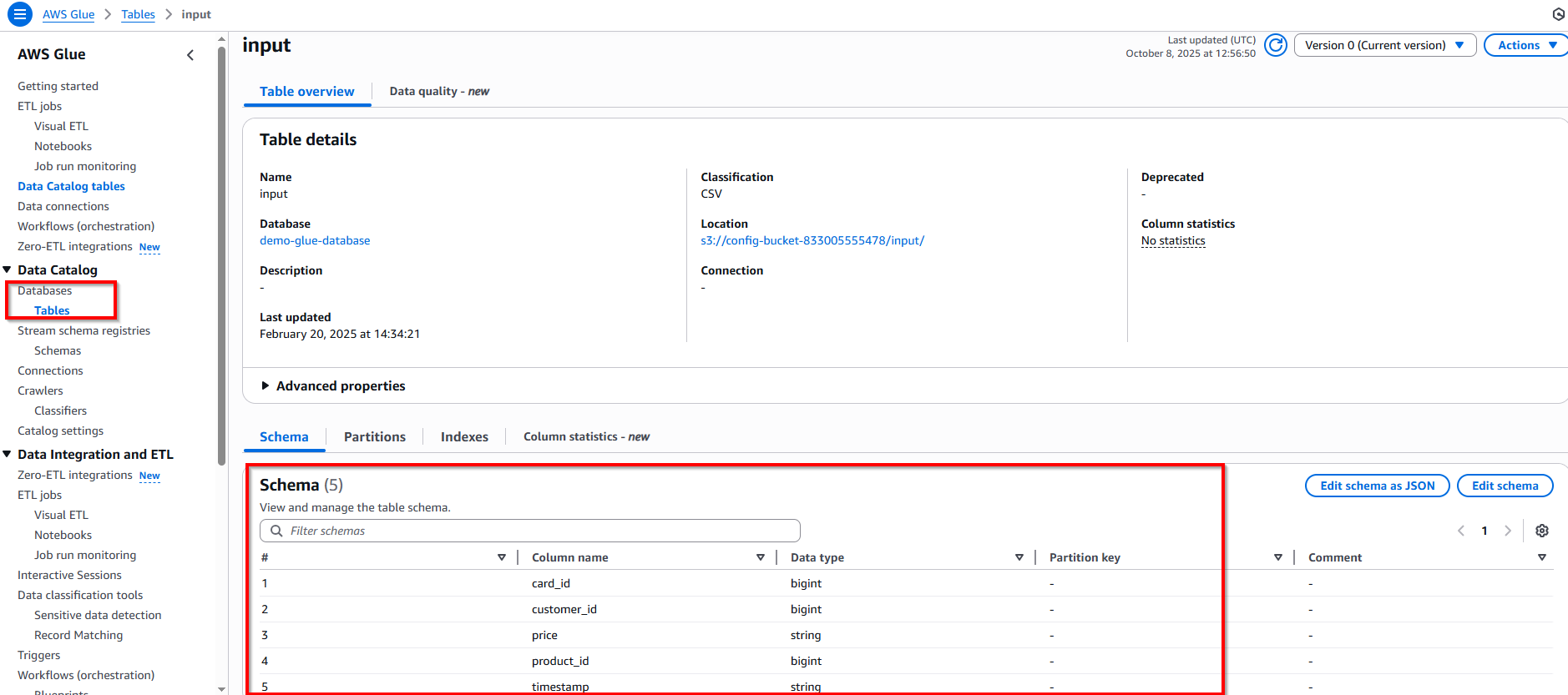Click the refresh table icon

pos(1275,45)
